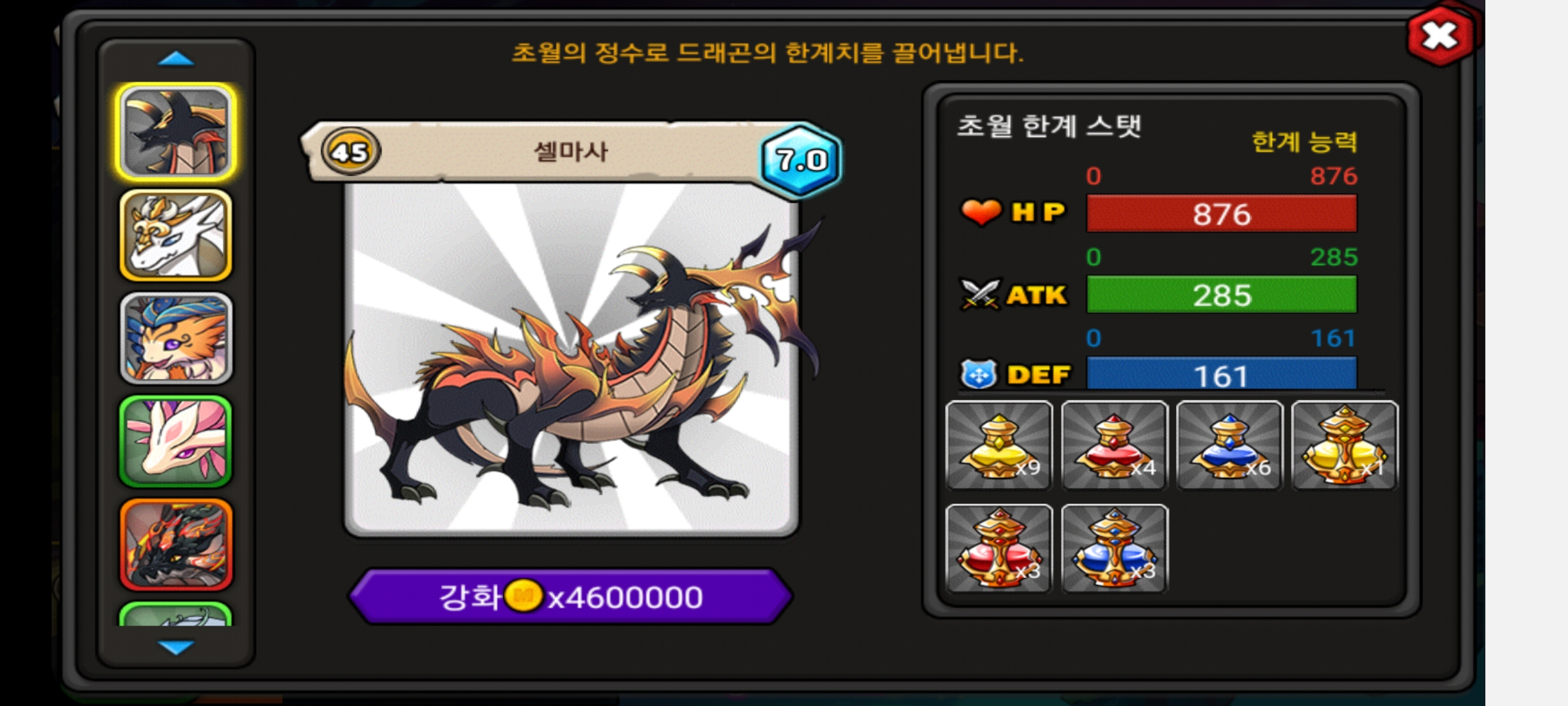Use the large golden essence potion x1
This screenshot has height=706, width=1568.
pos(1345,445)
